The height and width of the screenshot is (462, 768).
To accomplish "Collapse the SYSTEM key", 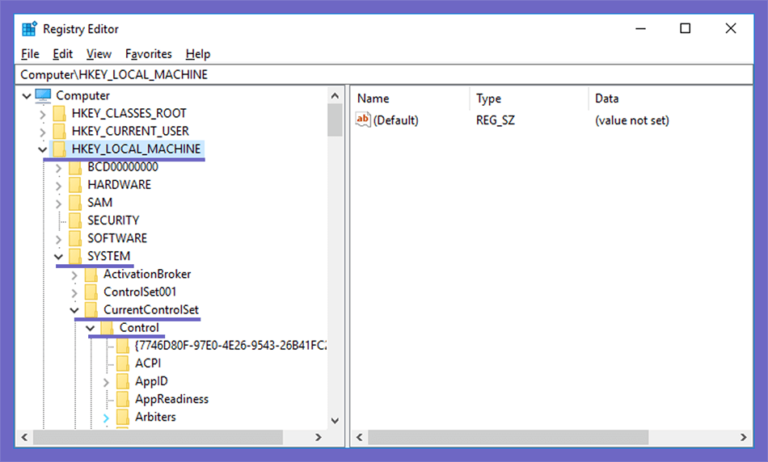I will tap(58, 257).
